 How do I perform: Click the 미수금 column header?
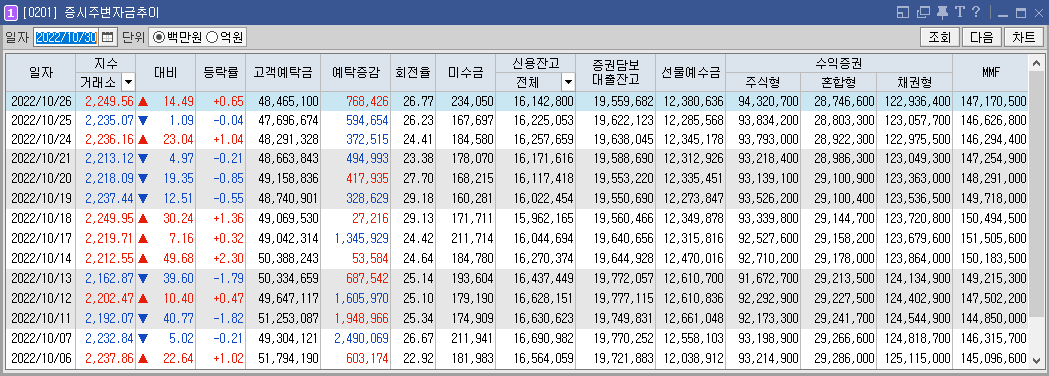(466, 72)
